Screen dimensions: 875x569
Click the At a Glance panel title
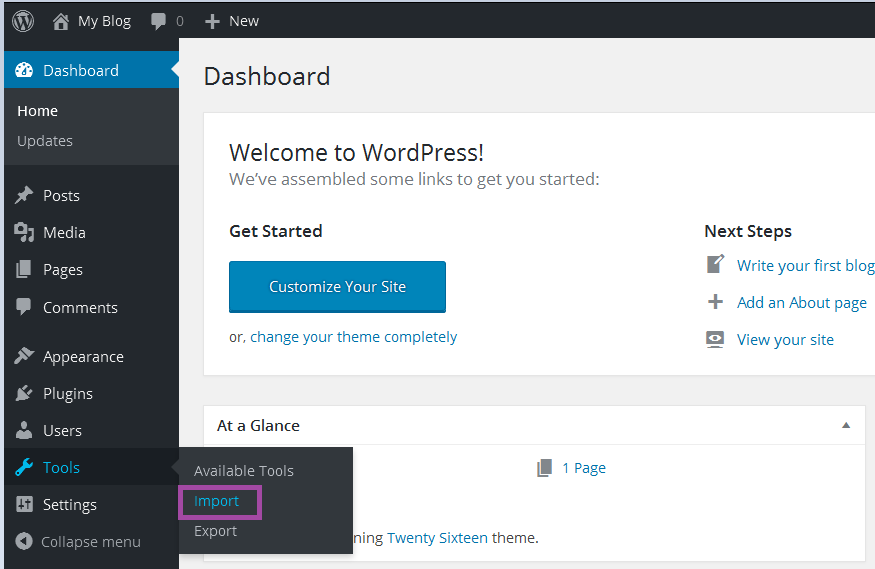tap(258, 426)
